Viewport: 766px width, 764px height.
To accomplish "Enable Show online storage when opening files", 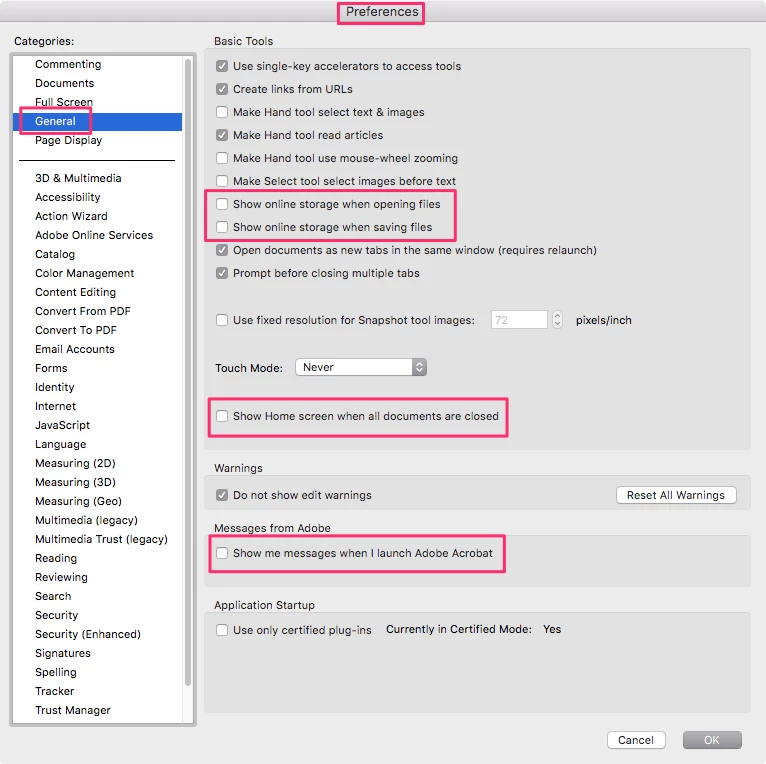I will pos(222,204).
